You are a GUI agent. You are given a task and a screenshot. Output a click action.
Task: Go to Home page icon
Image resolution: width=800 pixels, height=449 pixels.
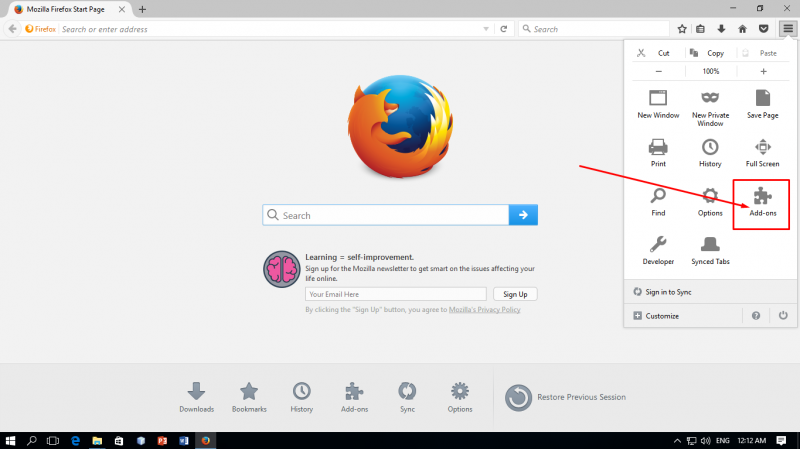[742, 29]
